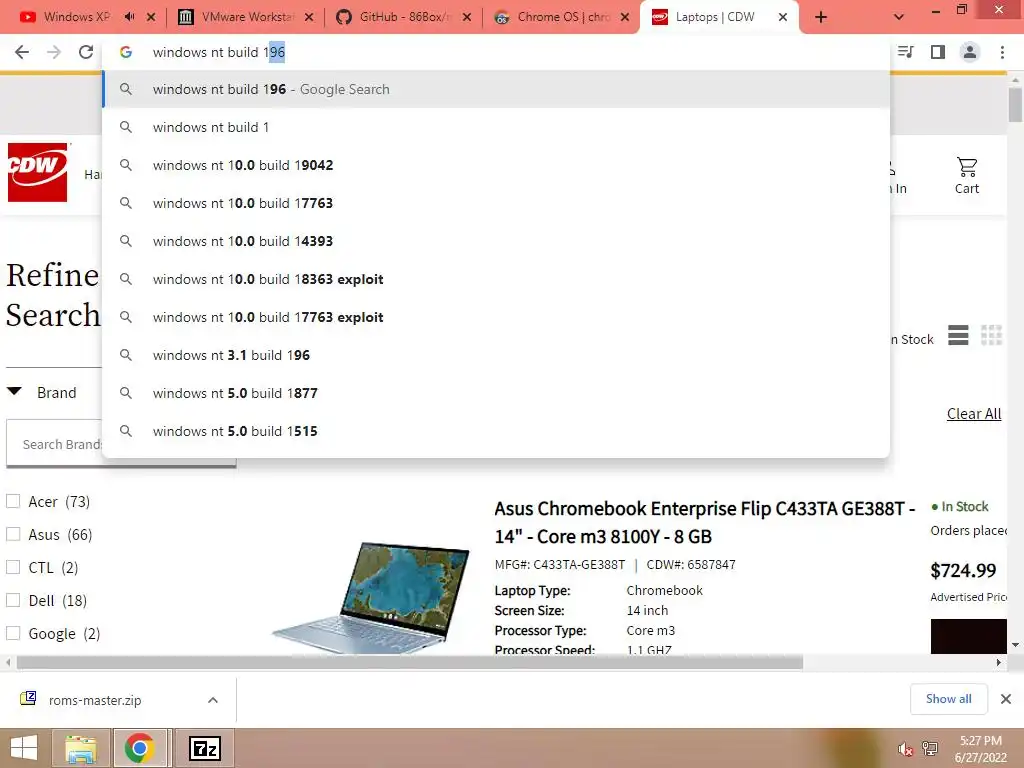The image size is (1024, 768).
Task: Close the Chrome OS tab
Action: tap(625, 18)
